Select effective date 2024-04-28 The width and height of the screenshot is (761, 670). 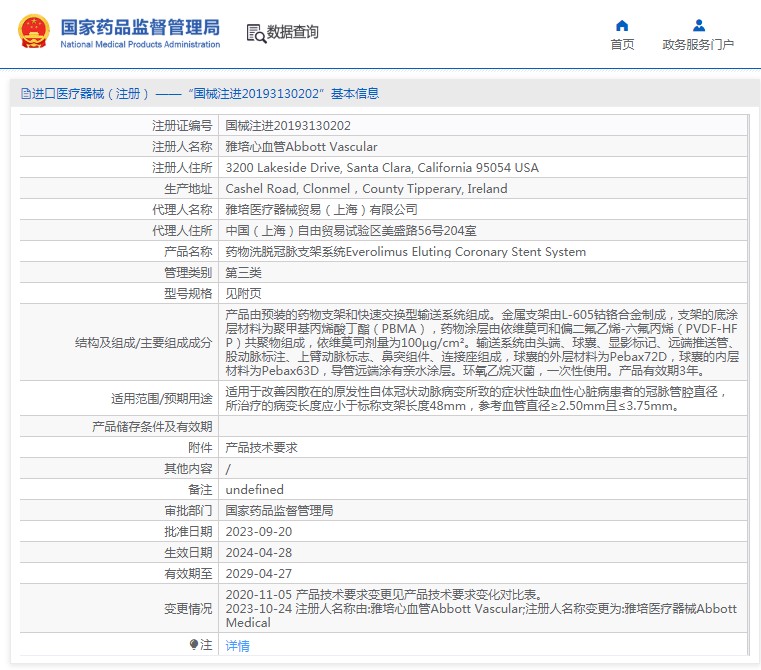click(x=259, y=553)
